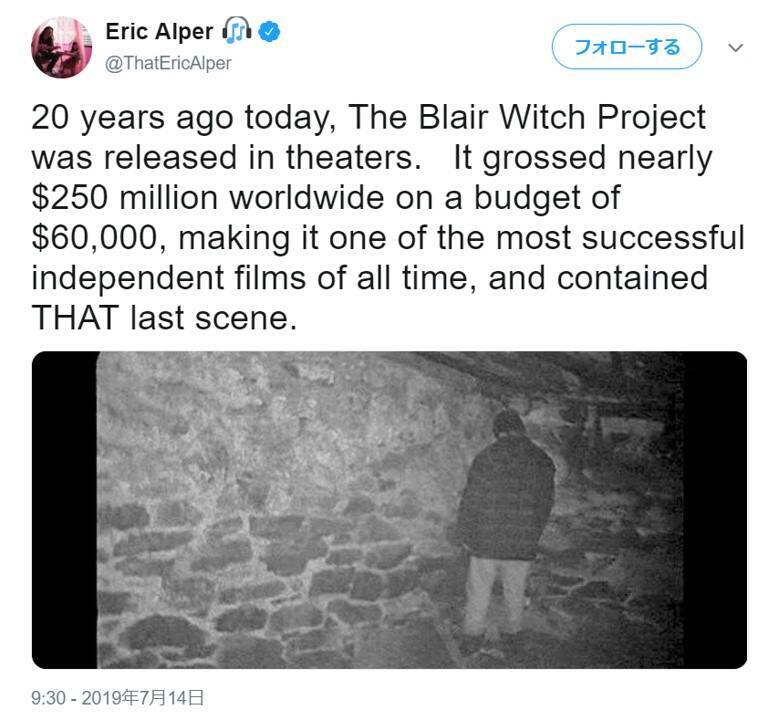Viewport: 778px width, 720px height.
Task: Click the 9:30 - 2019年7月14日 timestamp
Action: (x=117, y=698)
